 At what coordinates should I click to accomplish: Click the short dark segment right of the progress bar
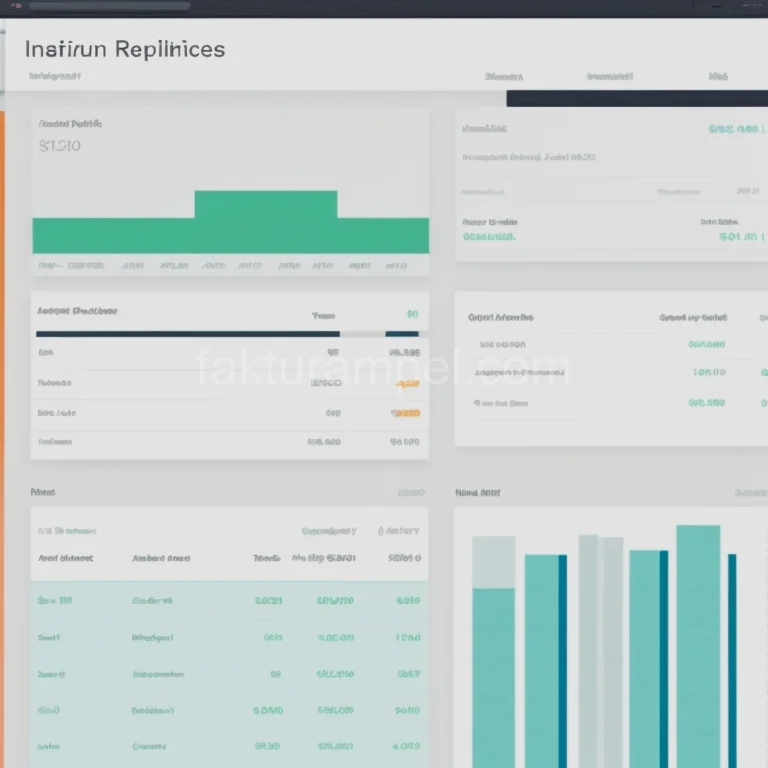coord(402,334)
